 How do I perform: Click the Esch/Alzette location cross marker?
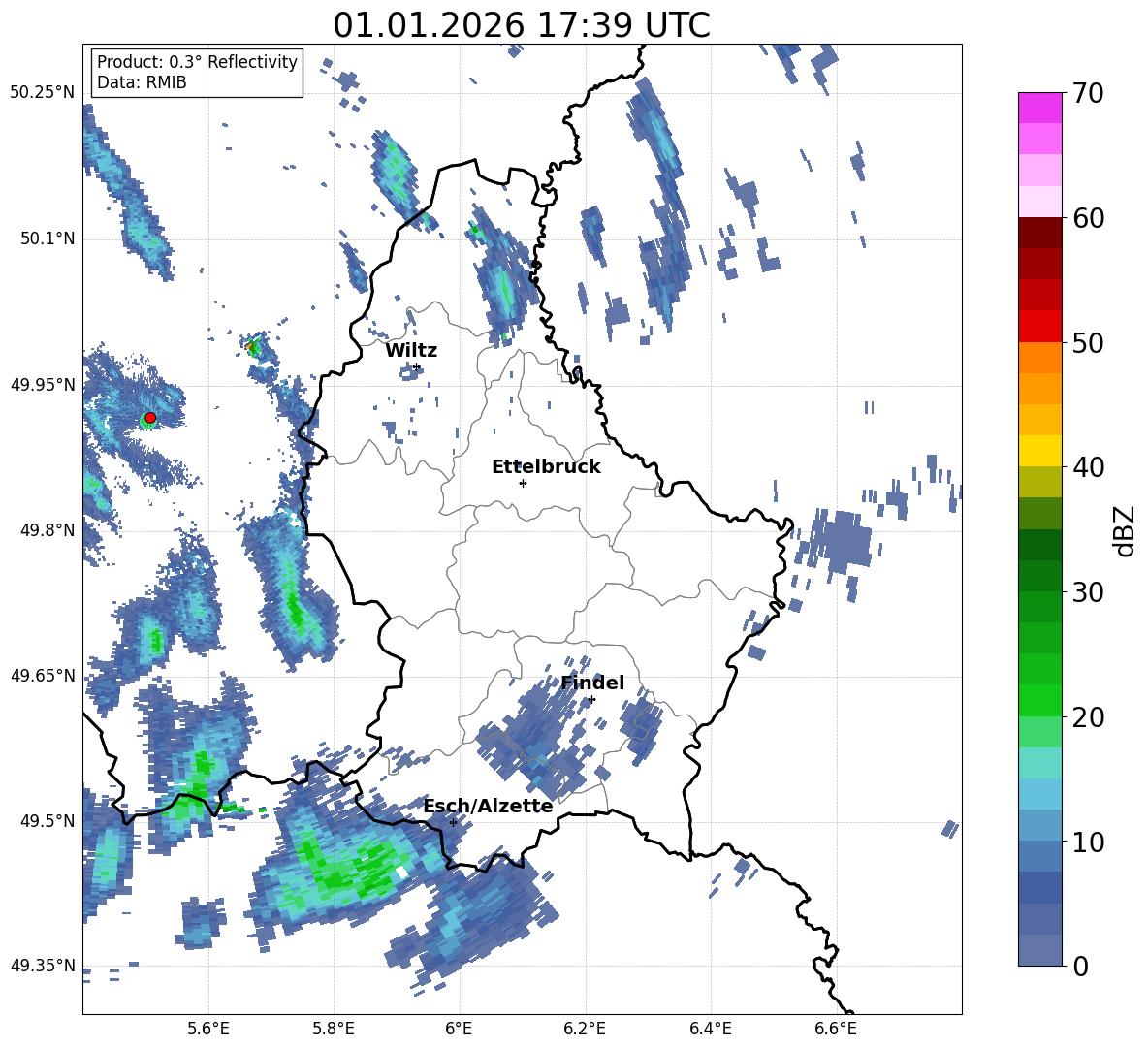pos(453,822)
